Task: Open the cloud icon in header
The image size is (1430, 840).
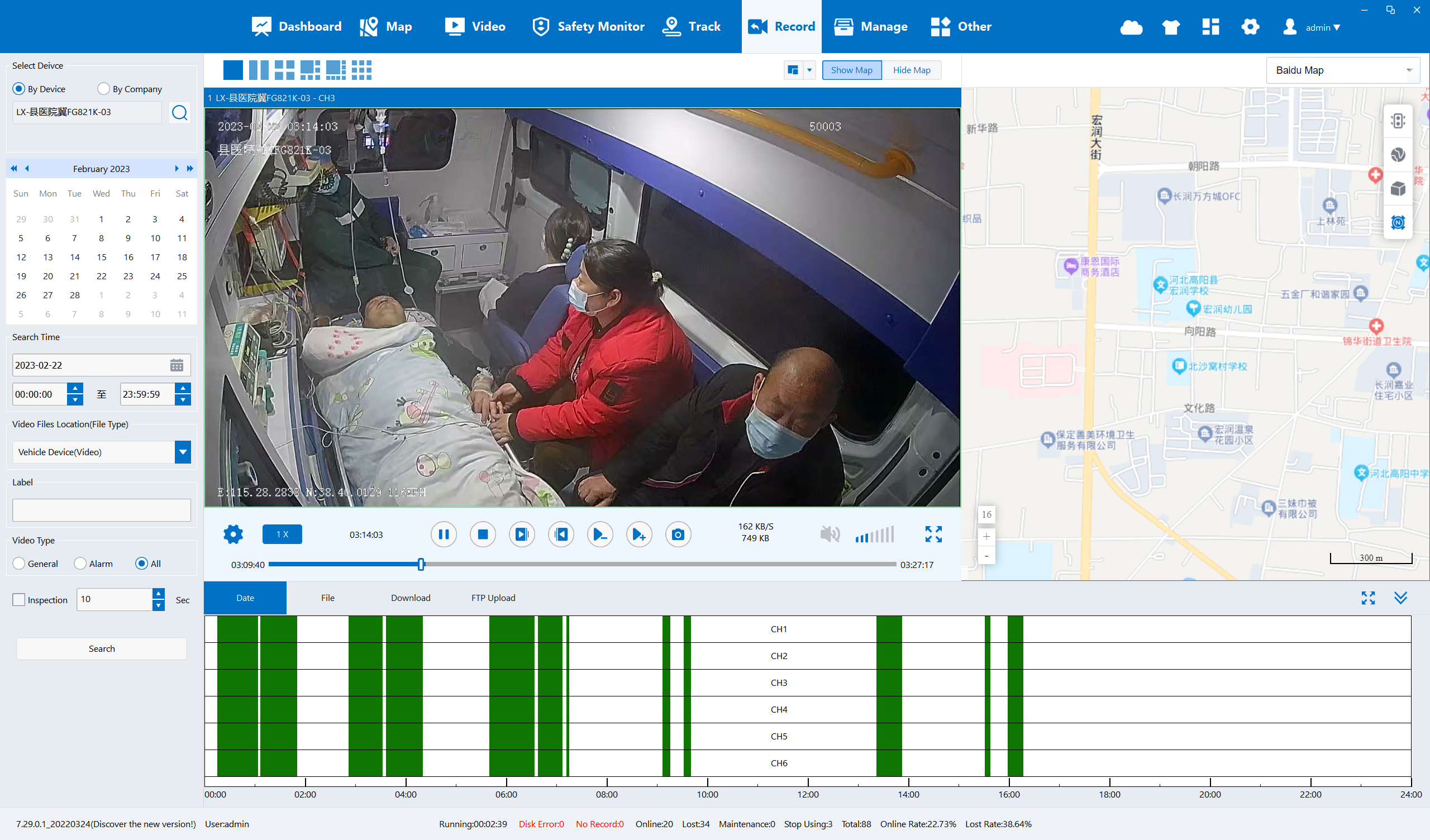Action: point(1131,27)
